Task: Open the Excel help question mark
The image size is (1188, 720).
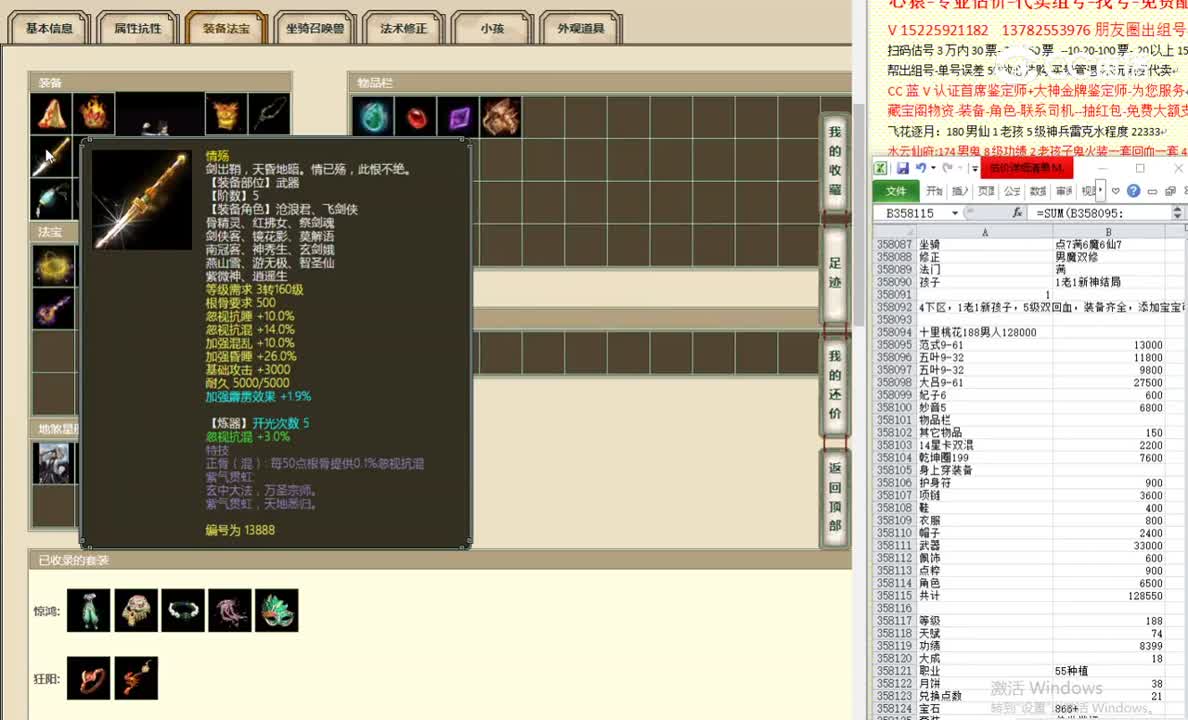Action: [1133, 191]
